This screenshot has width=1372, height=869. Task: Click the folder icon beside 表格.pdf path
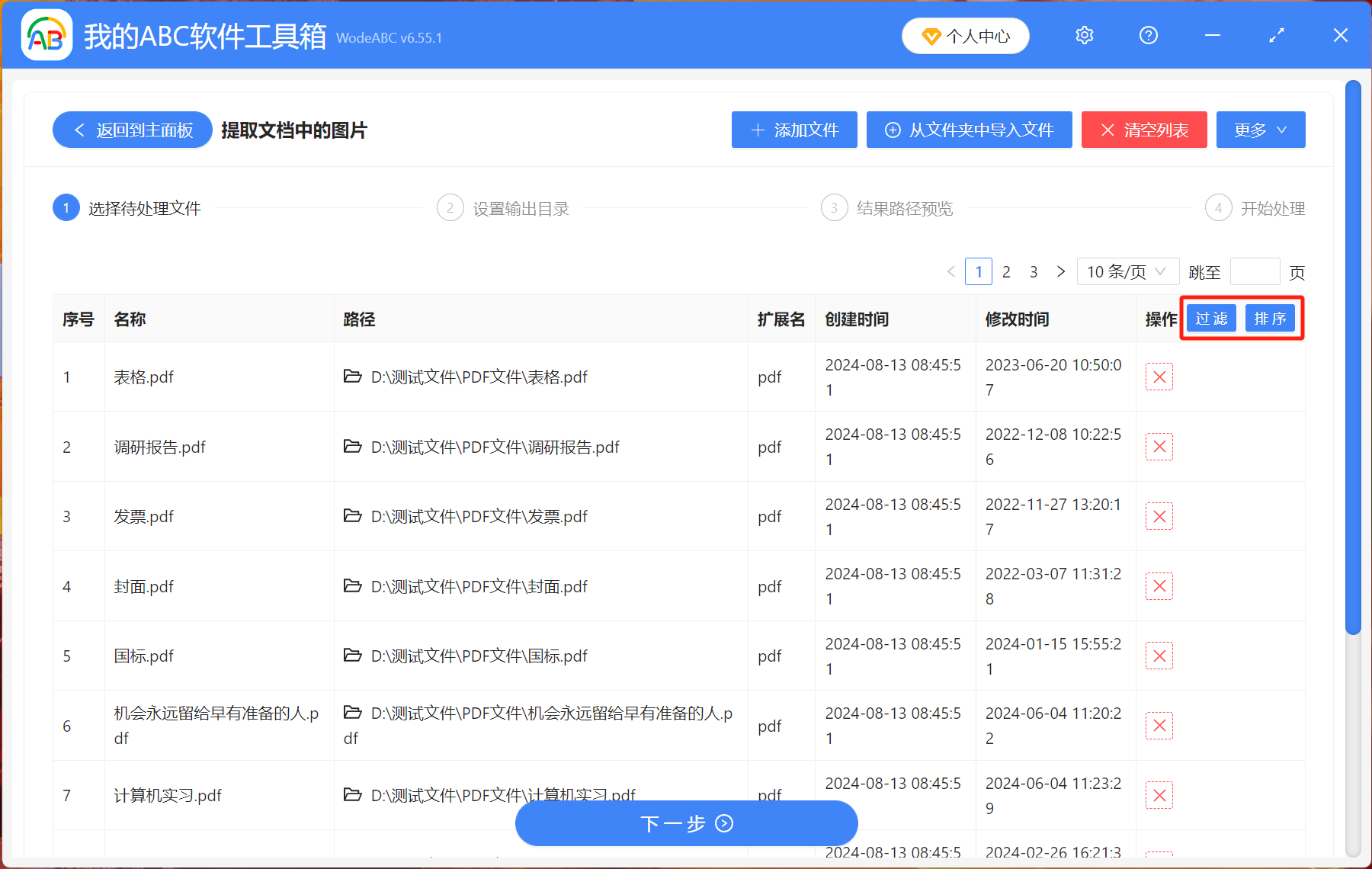pos(351,377)
